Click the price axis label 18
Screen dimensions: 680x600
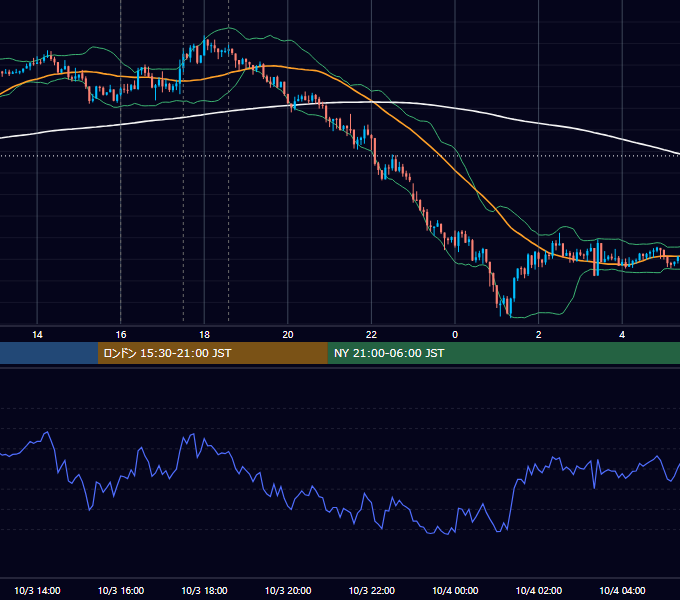(204, 335)
